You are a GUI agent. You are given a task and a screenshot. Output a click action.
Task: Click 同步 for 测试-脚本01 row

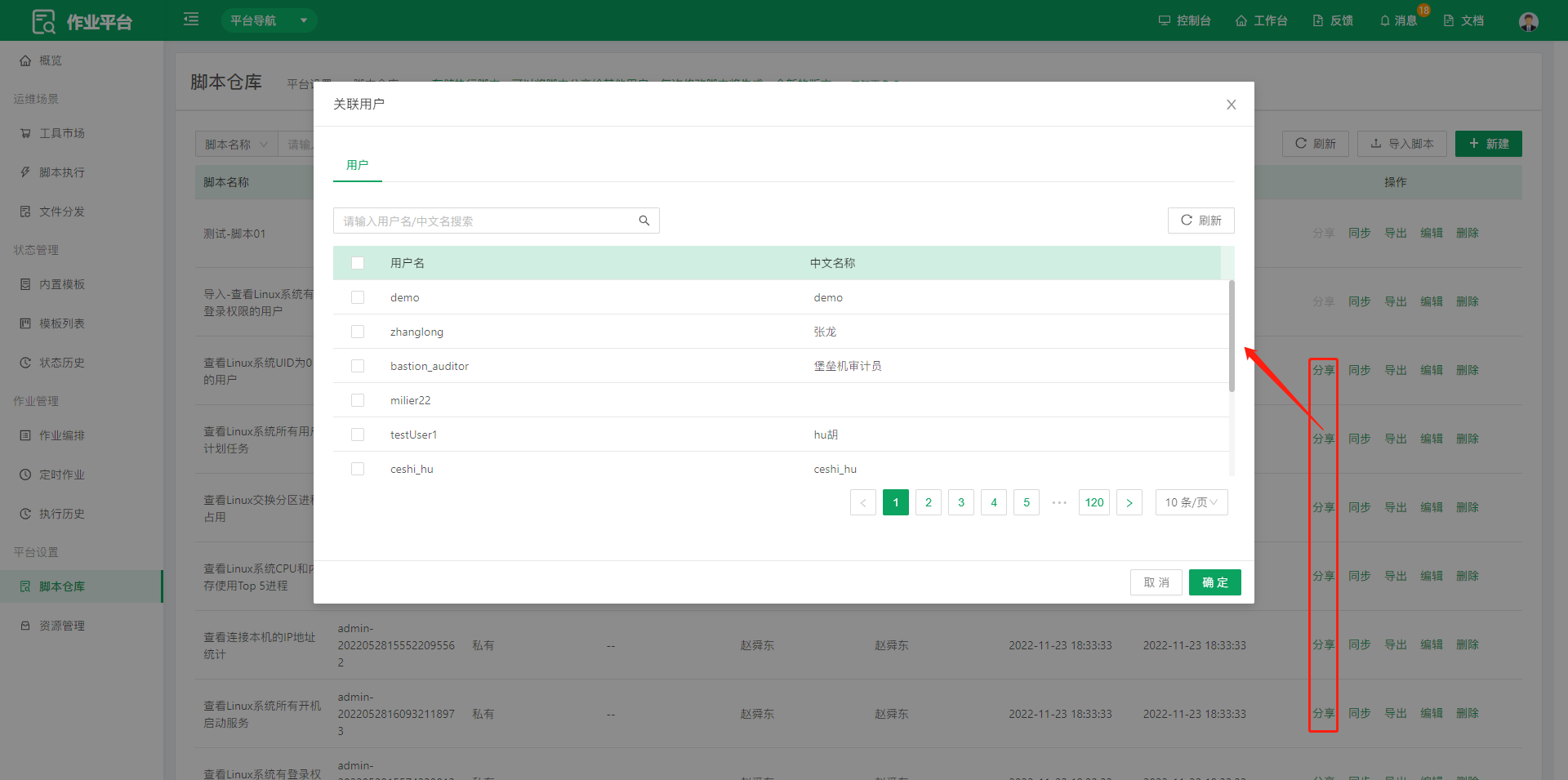[1360, 233]
